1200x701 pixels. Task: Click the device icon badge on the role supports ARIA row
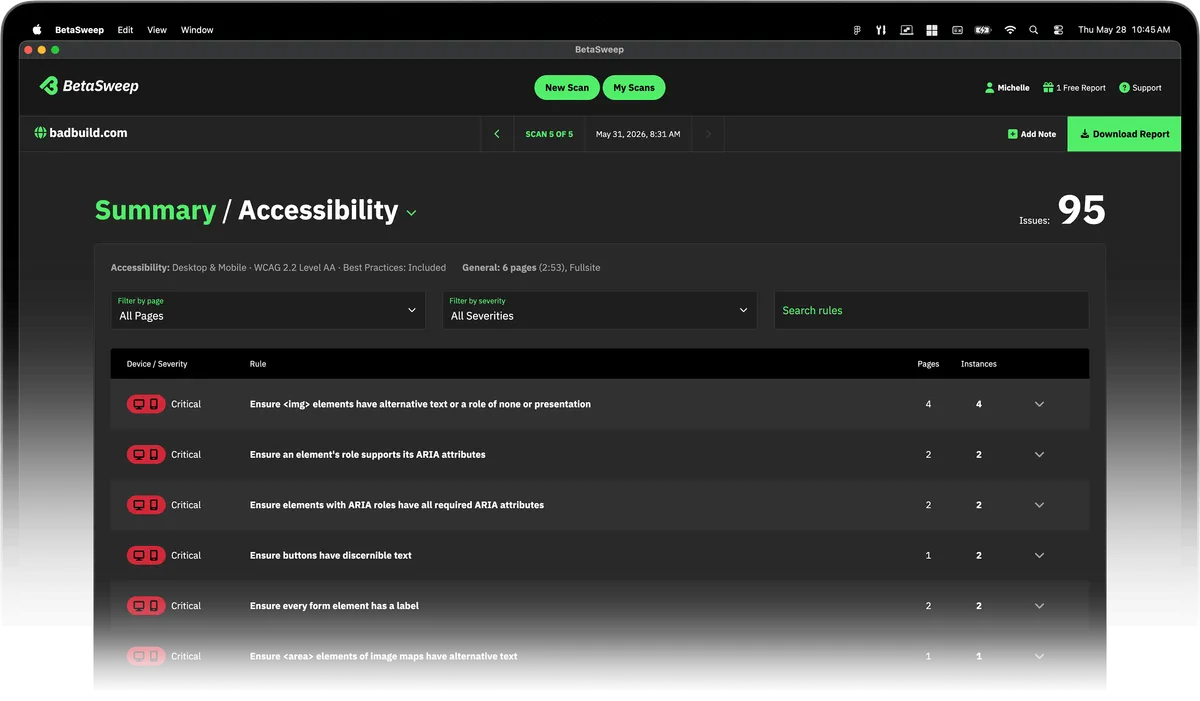click(x=146, y=454)
